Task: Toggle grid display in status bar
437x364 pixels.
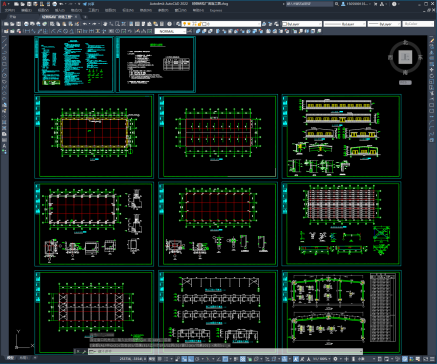Action: point(160,360)
